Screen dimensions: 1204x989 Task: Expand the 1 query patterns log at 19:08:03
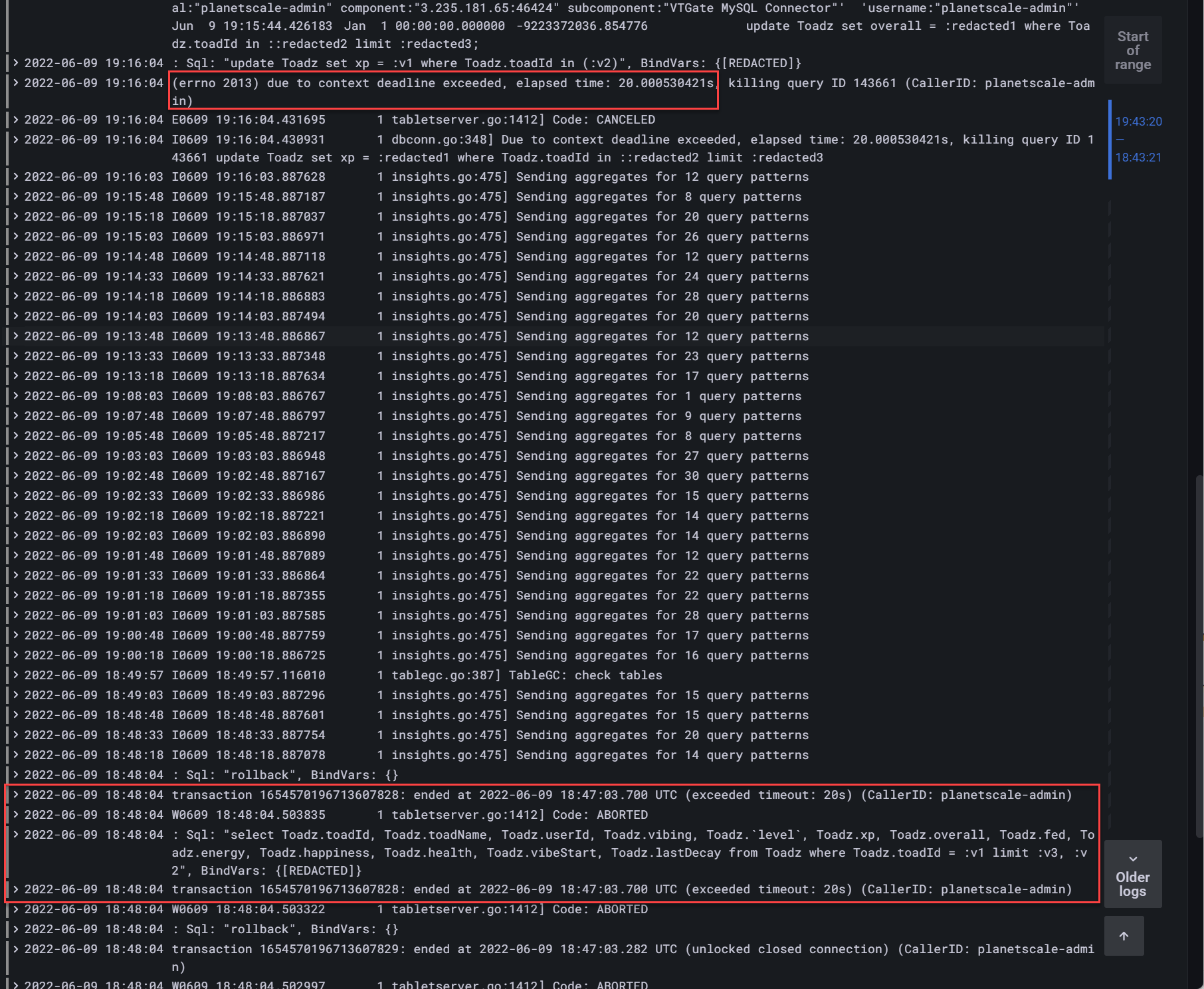pos(15,395)
